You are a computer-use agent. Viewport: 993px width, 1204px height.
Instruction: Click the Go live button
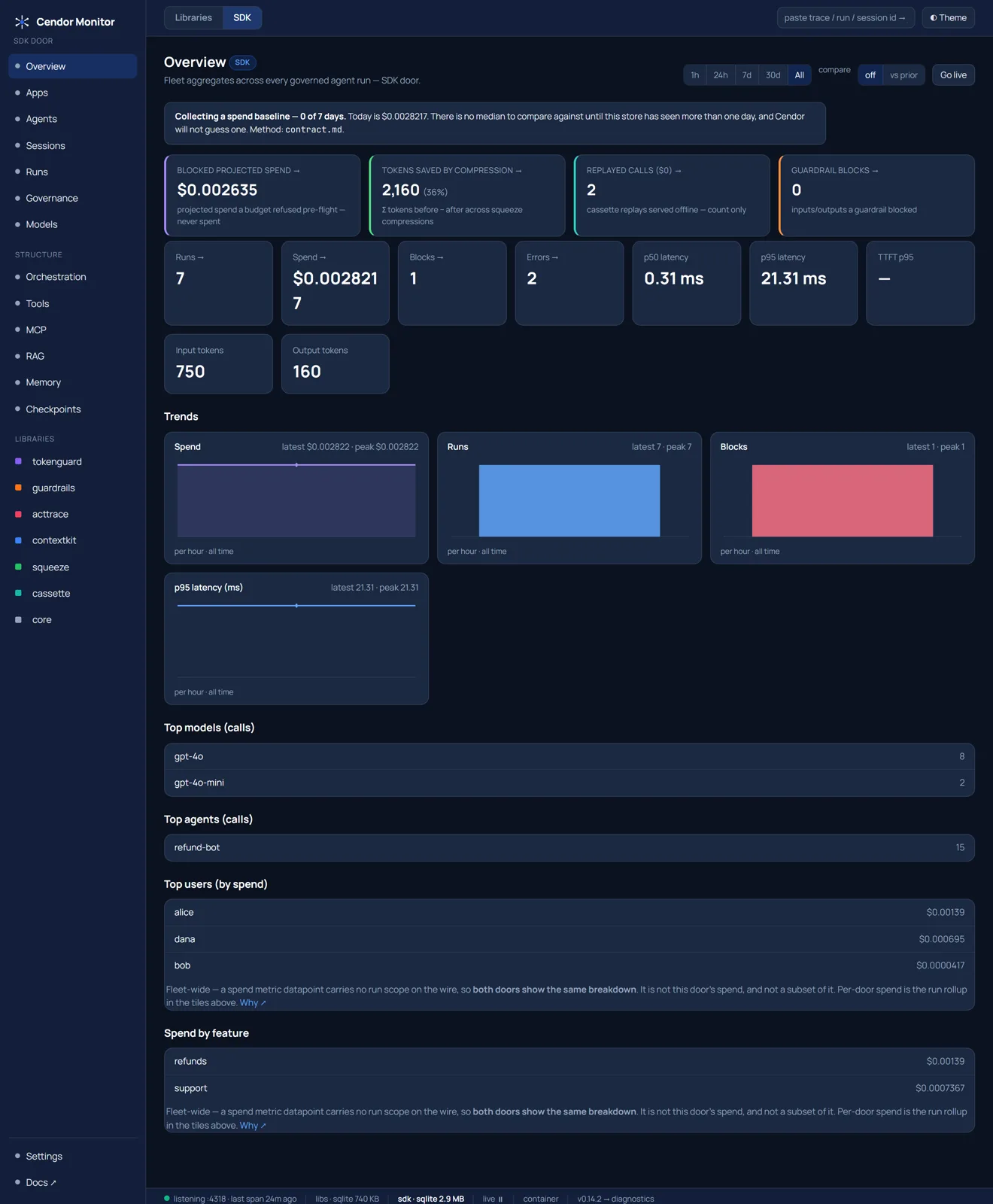953,75
